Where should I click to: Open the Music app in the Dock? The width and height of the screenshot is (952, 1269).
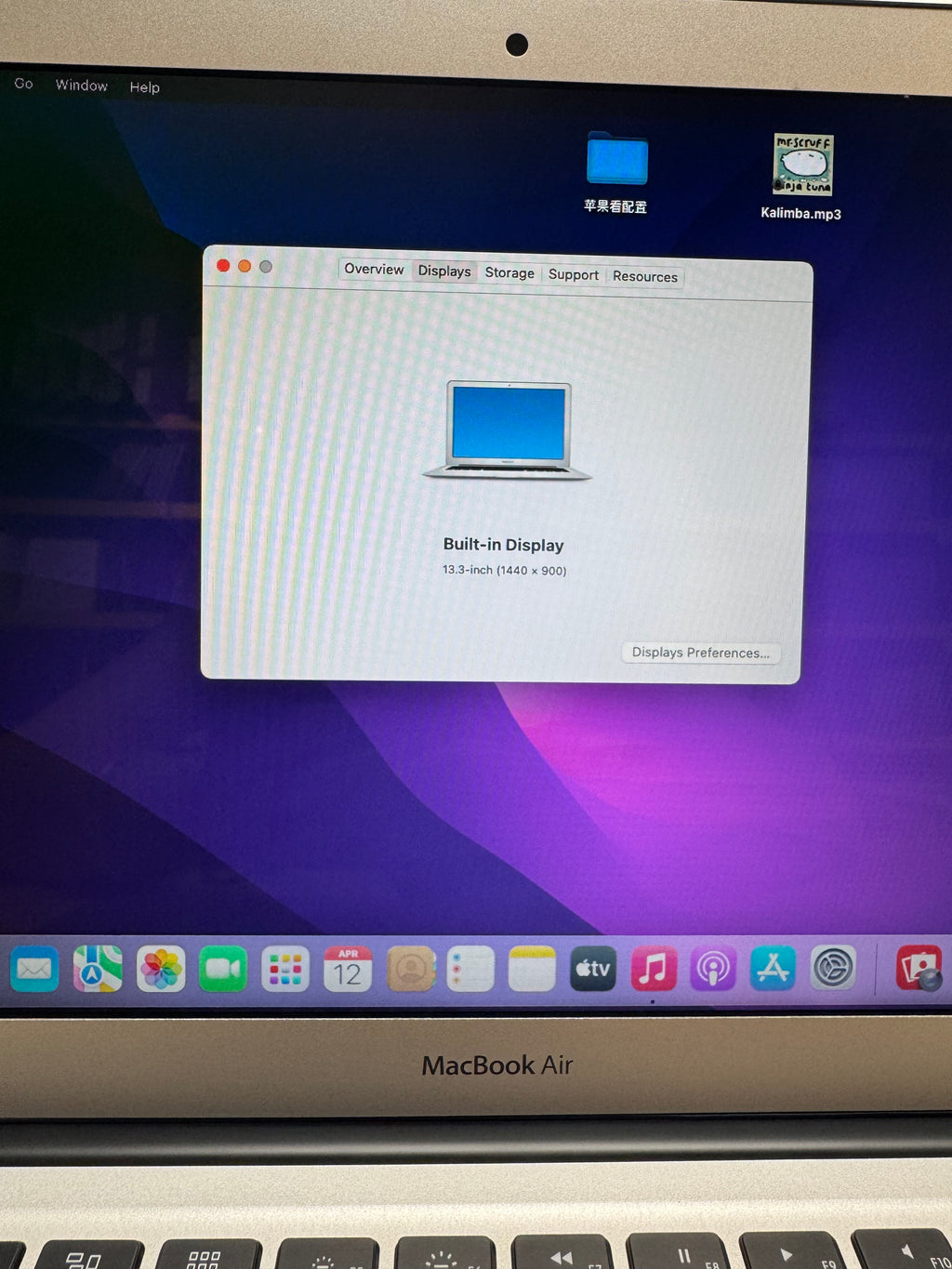tap(654, 969)
